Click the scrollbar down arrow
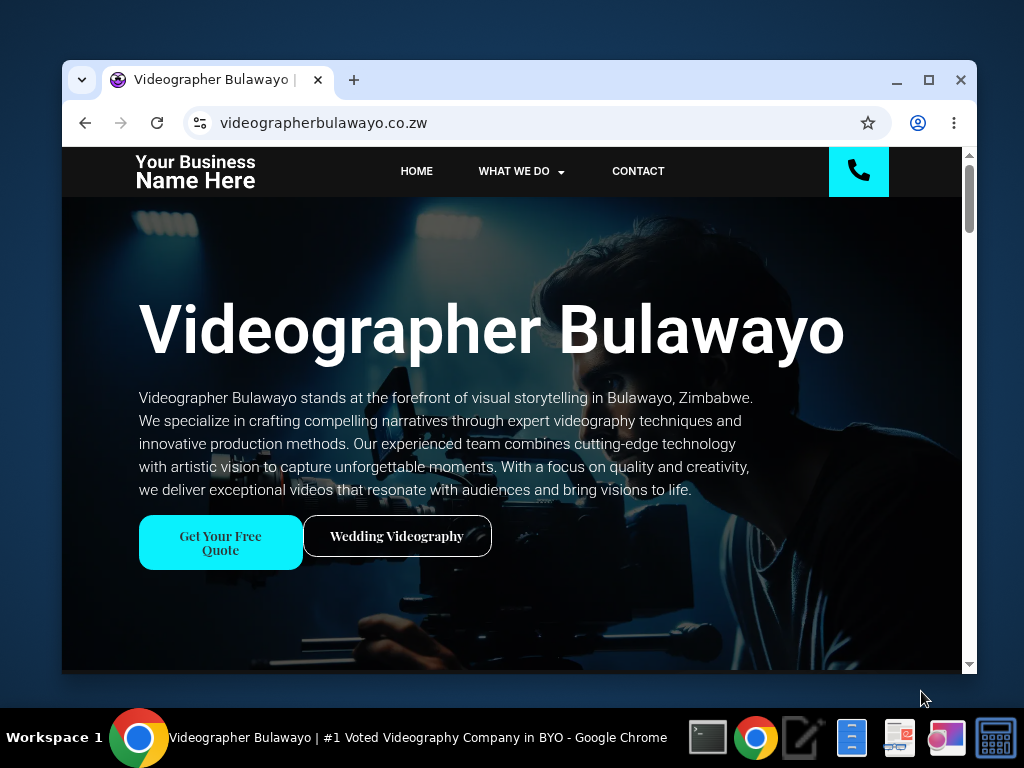The image size is (1024, 768). tap(969, 664)
